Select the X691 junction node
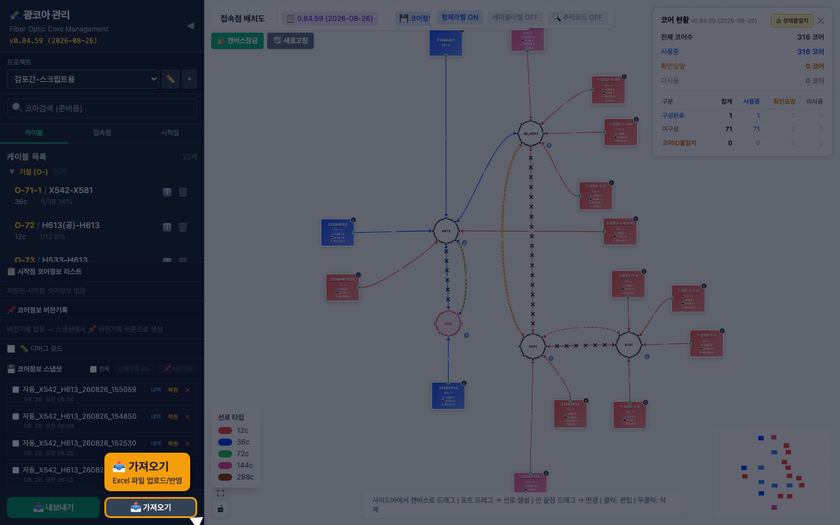Image resolution: width=840 pixels, height=525 pixels. coord(532,346)
